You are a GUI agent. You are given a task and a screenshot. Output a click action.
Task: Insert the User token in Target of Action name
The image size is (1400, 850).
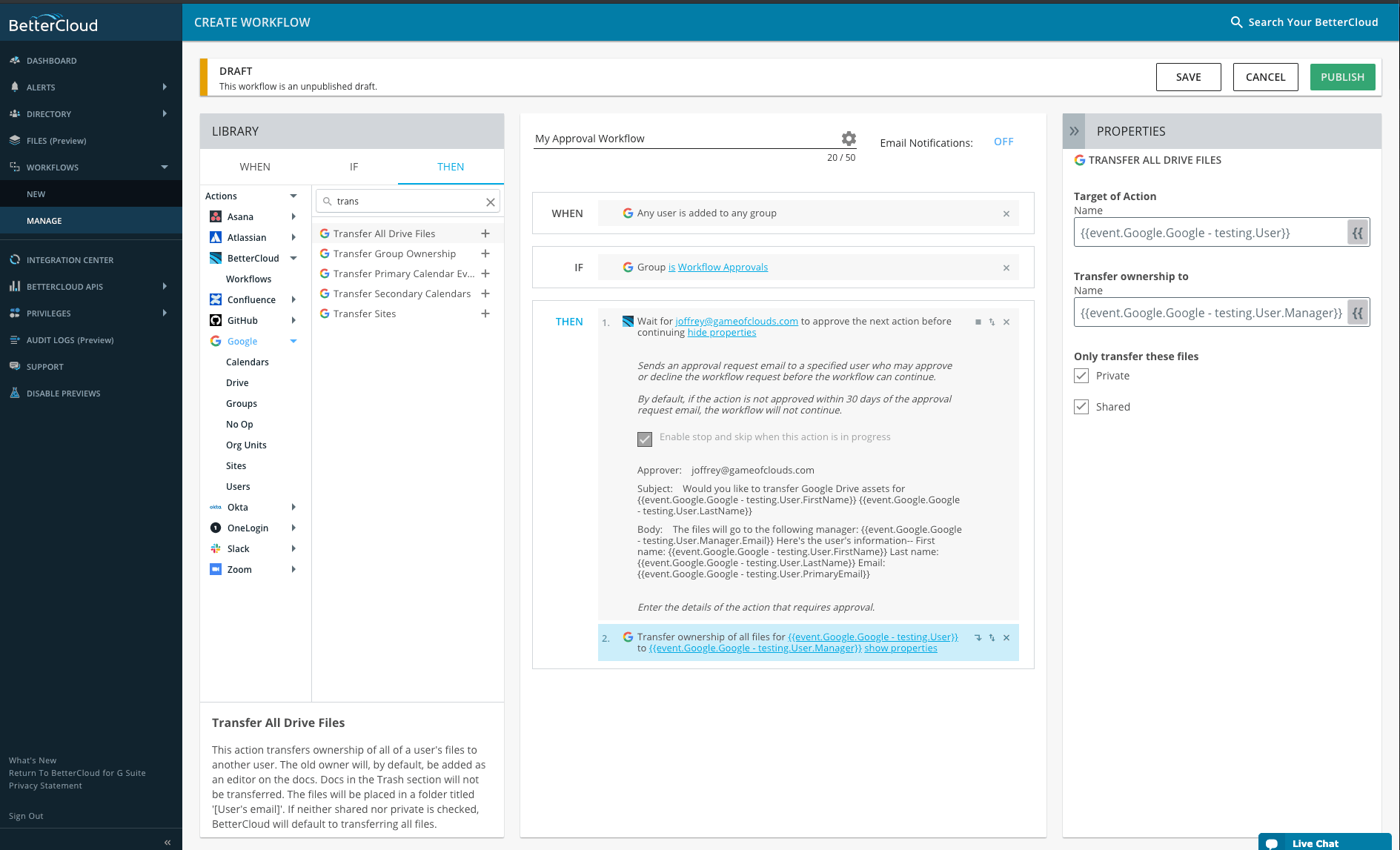click(x=1357, y=232)
